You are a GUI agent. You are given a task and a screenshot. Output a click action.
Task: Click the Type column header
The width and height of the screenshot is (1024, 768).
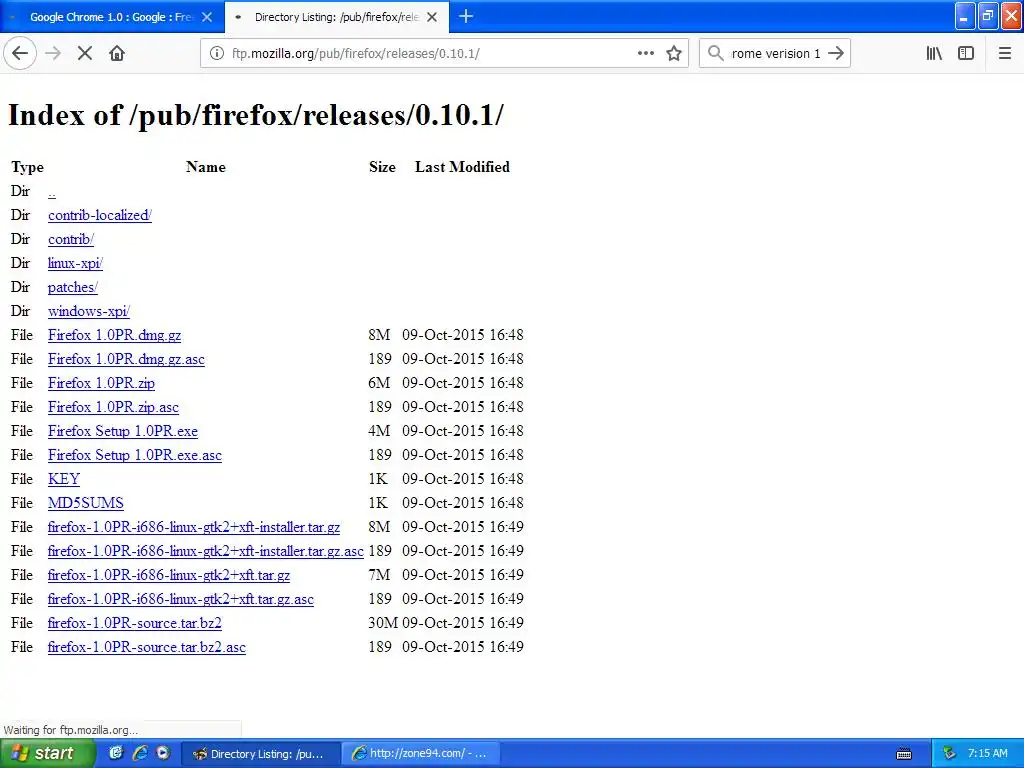click(27, 167)
